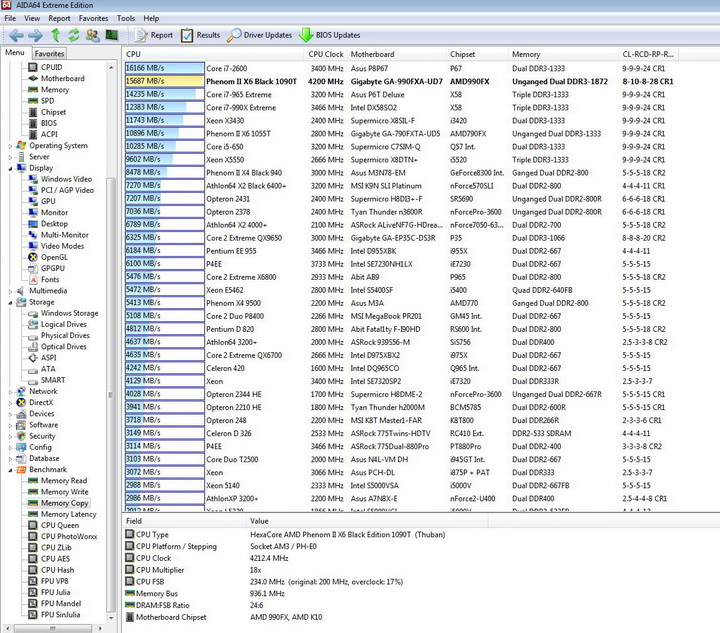This screenshot has width=720, height=633.
Task: Expand the Network node
Action: click(x=11, y=392)
